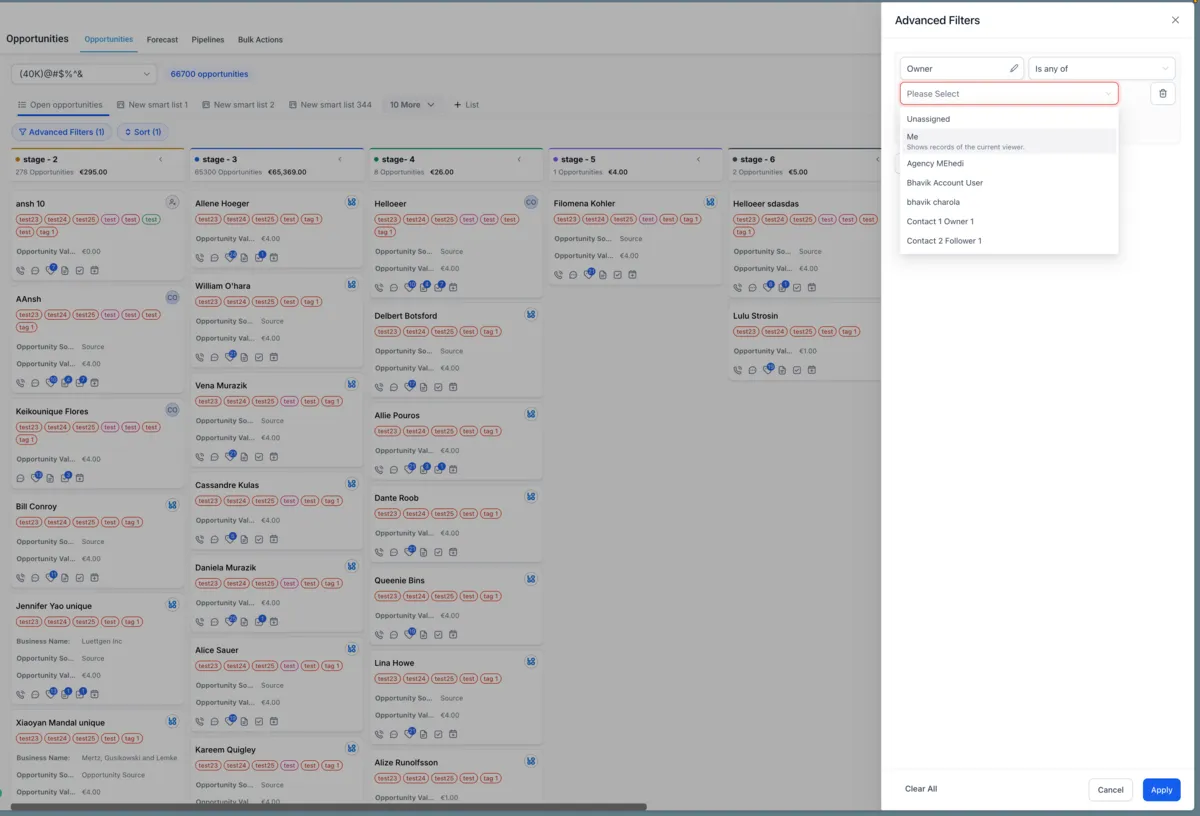Image resolution: width=1200 pixels, height=816 pixels.
Task: Add a new smart list with + List
Action: coord(466,105)
